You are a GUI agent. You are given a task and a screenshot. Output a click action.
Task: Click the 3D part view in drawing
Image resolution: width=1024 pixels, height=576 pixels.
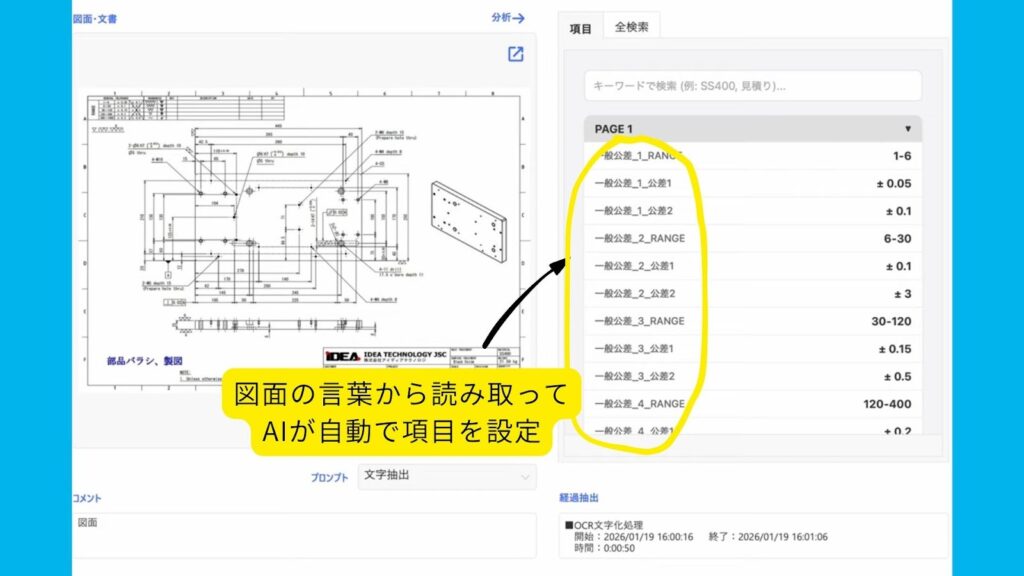(x=466, y=213)
